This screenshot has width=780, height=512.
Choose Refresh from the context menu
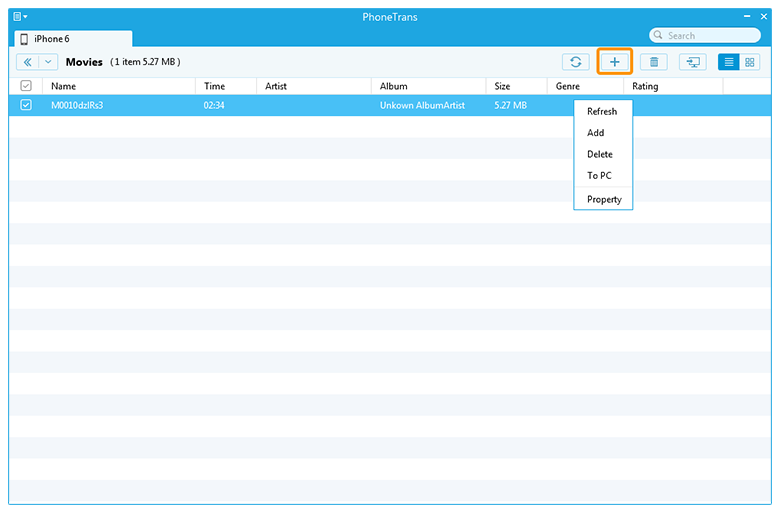[602, 111]
